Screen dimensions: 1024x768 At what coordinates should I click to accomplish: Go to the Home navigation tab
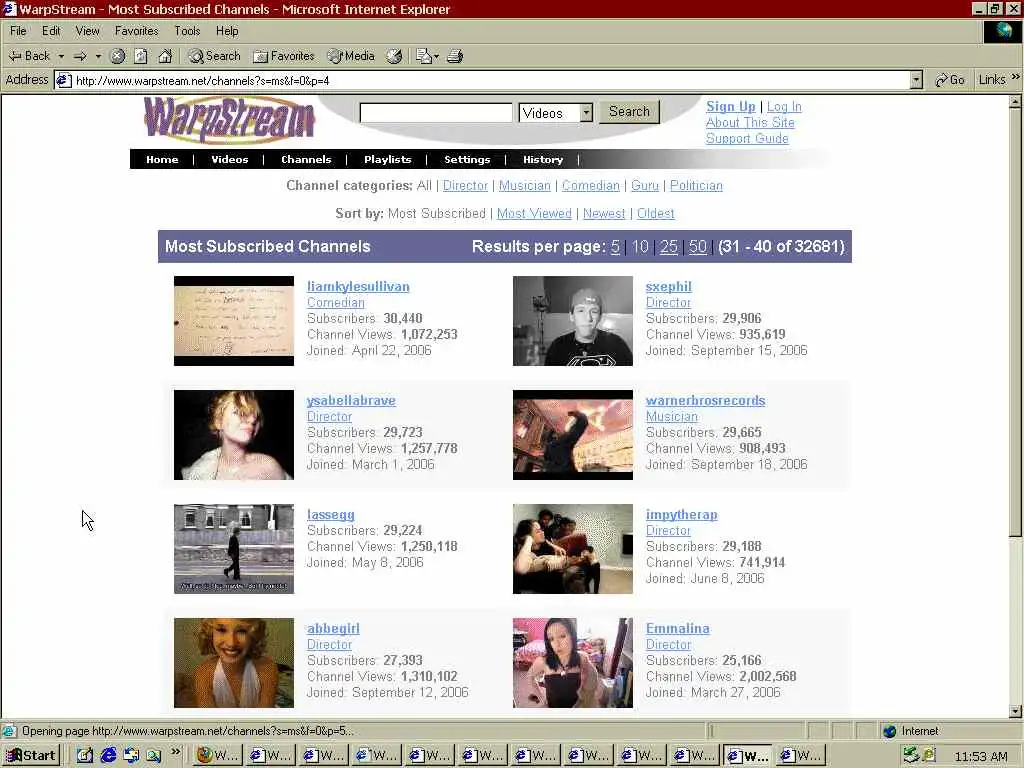coord(162,159)
